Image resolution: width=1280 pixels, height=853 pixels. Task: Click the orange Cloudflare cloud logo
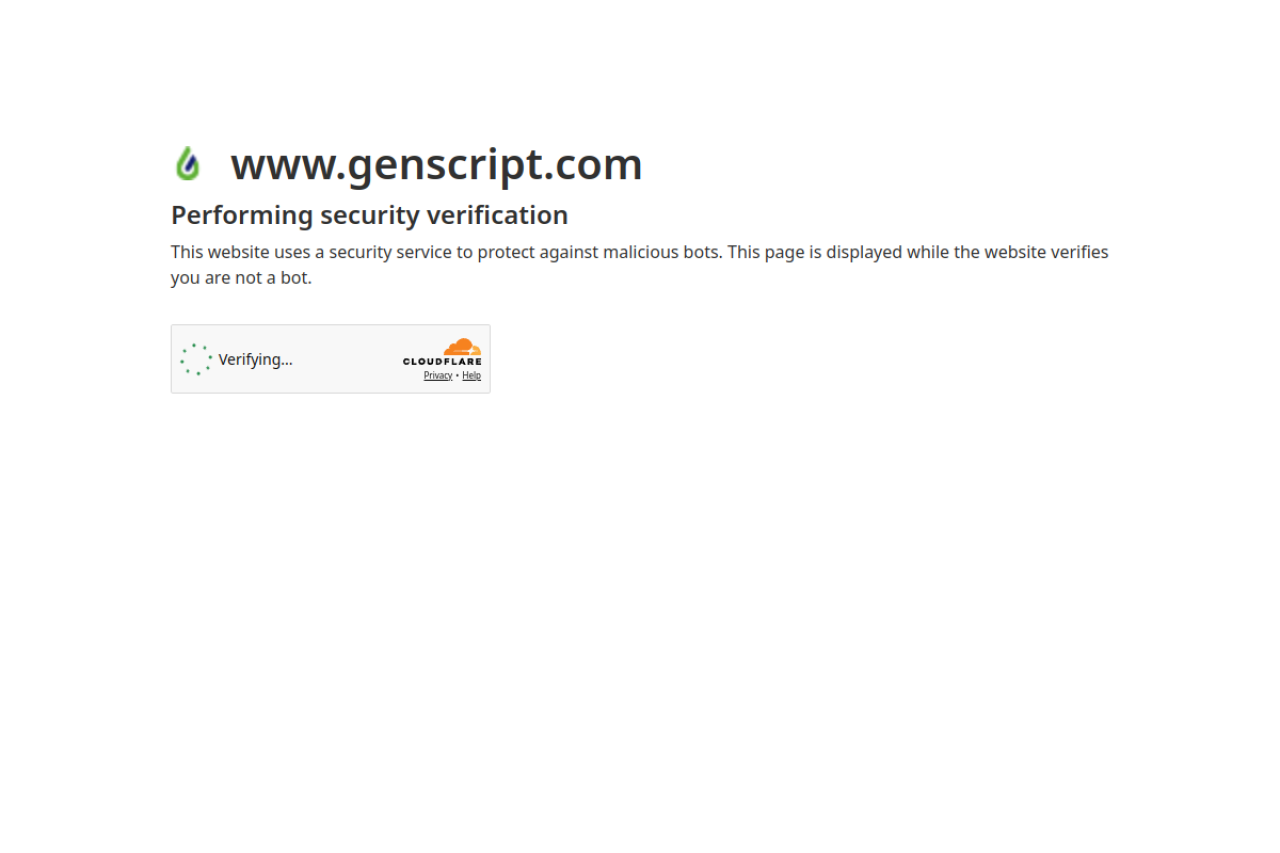tap(463, 346)
